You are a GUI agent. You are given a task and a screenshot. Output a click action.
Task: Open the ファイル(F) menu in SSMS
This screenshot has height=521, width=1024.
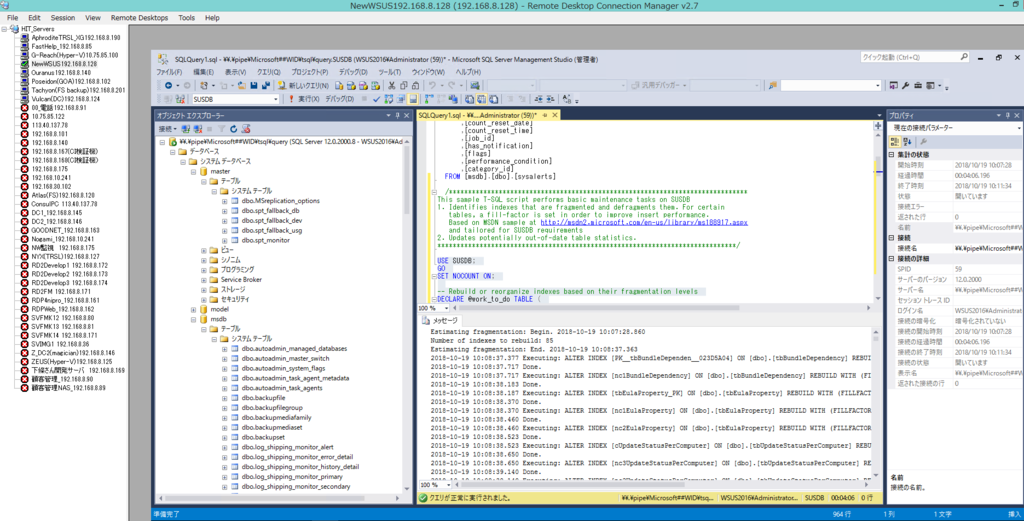[169, 72]
